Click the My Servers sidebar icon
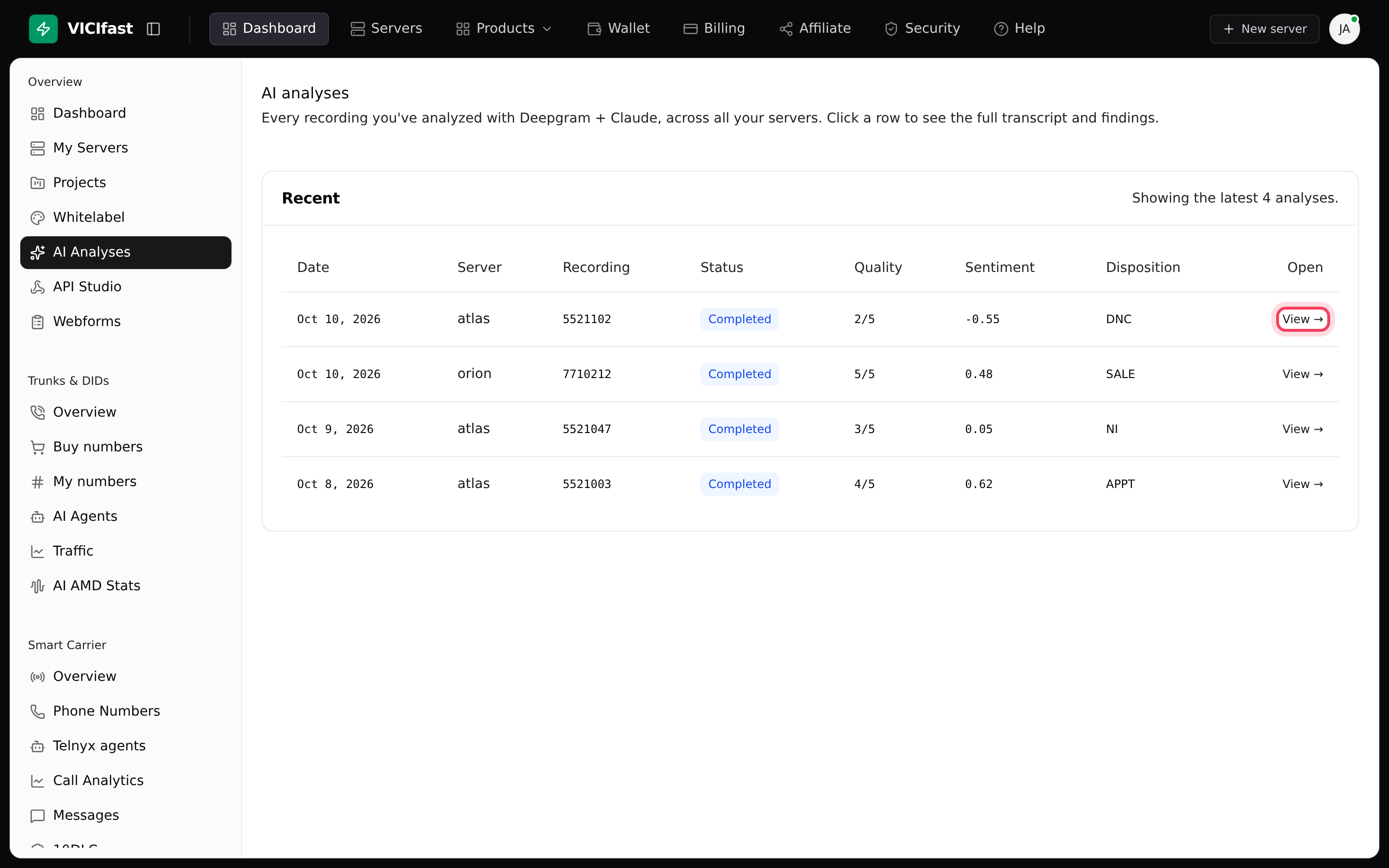Screen dimensions: 1389x868 tap(37, 148)
